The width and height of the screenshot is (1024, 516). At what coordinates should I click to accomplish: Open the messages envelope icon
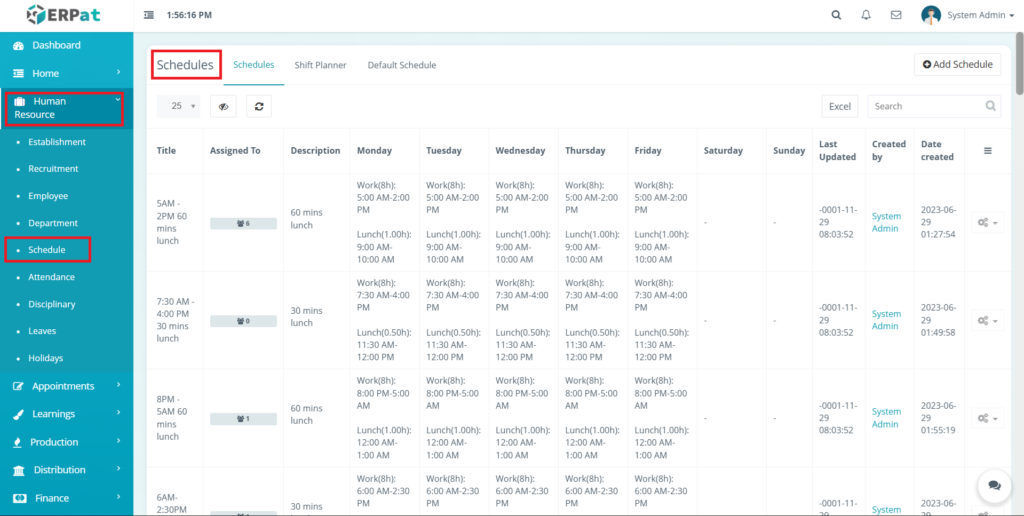pos(896,15)
